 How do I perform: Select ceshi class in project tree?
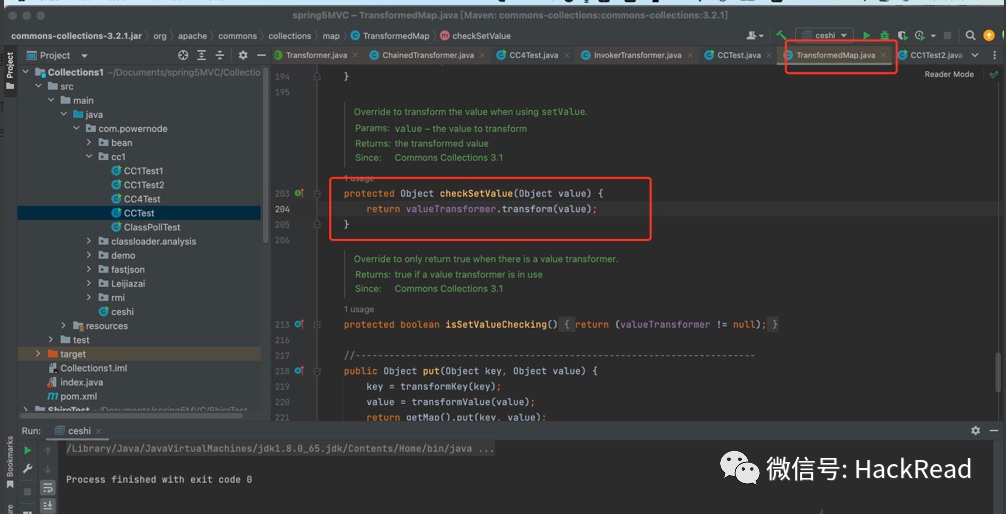click(116, 312)
